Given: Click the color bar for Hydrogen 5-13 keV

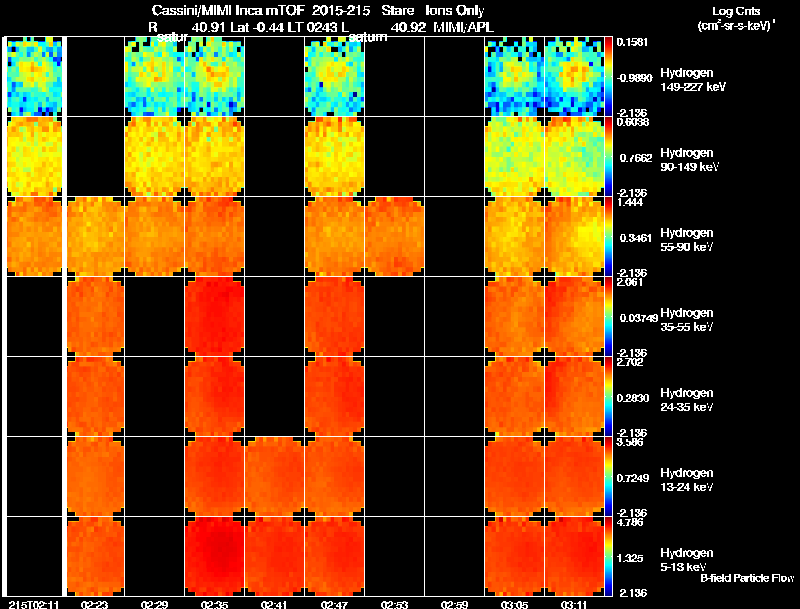Looking at the screenshot, I should (608, 556).
